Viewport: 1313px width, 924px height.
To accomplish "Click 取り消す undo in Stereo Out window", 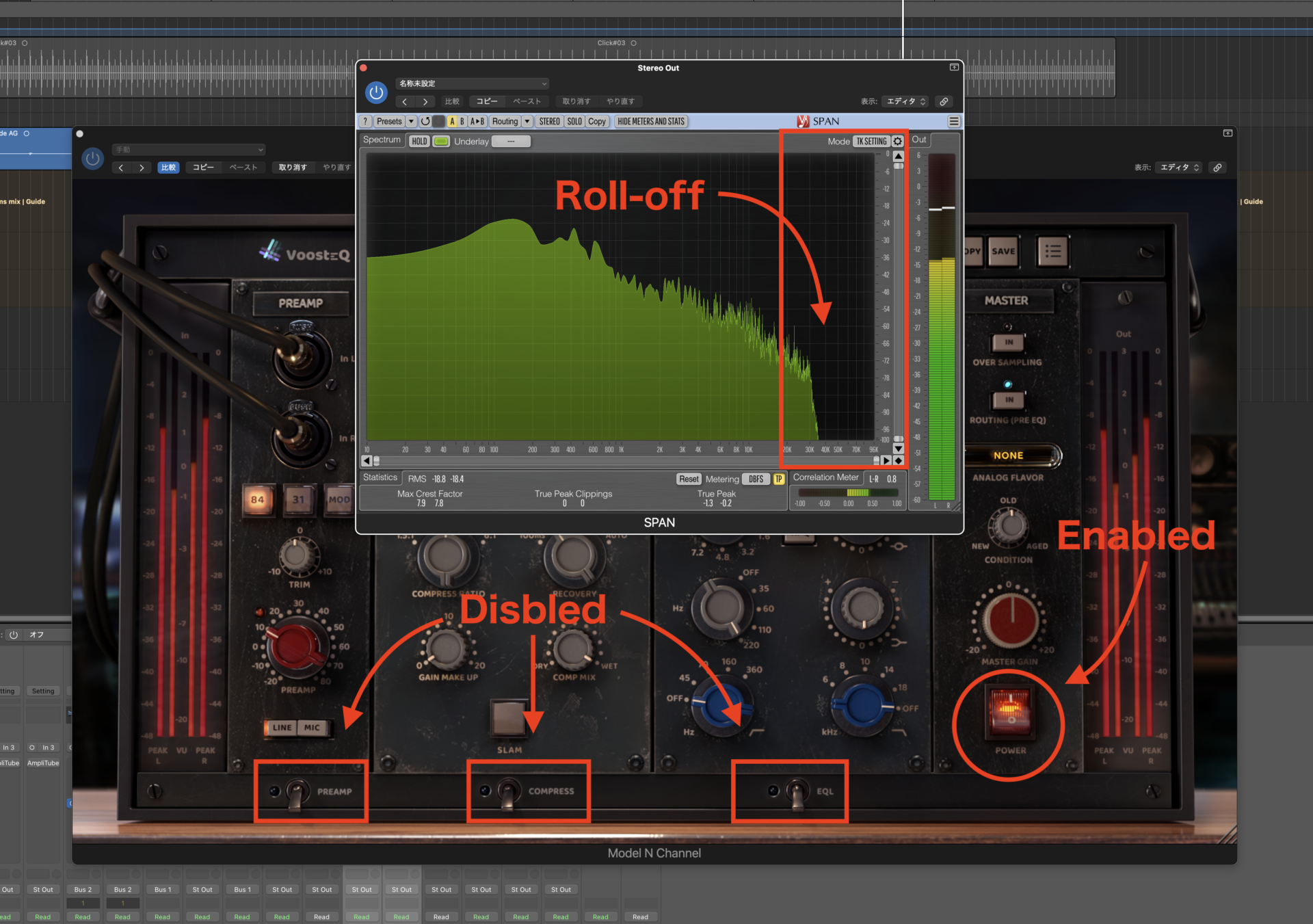I will pos(576,101).
